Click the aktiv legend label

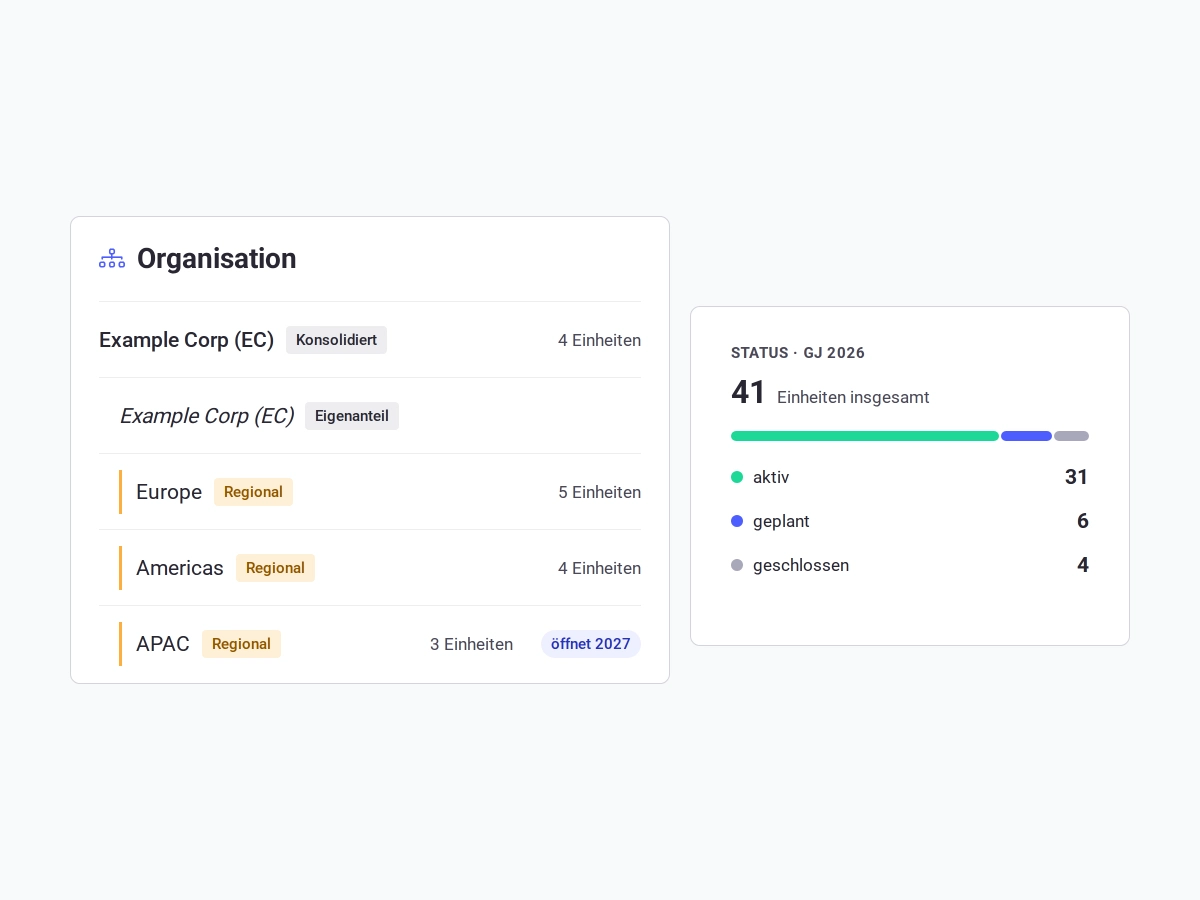click(771, 477)
